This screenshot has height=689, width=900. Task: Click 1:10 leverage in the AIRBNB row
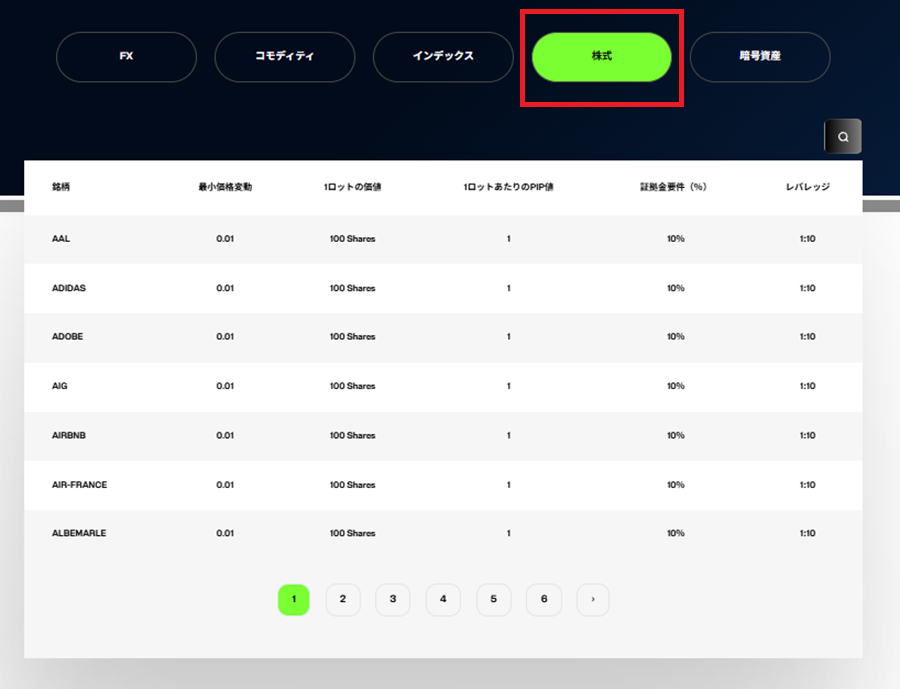[x=808, y=436]
